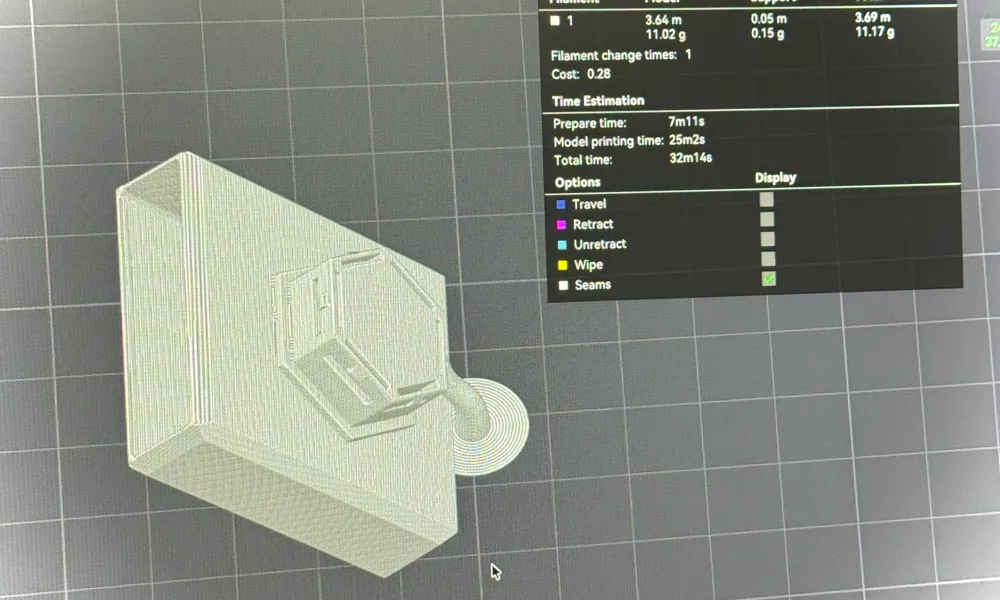Click the yellow Wipe color swatch
The image size is (1000, 600).
click(x=562, y=265)
